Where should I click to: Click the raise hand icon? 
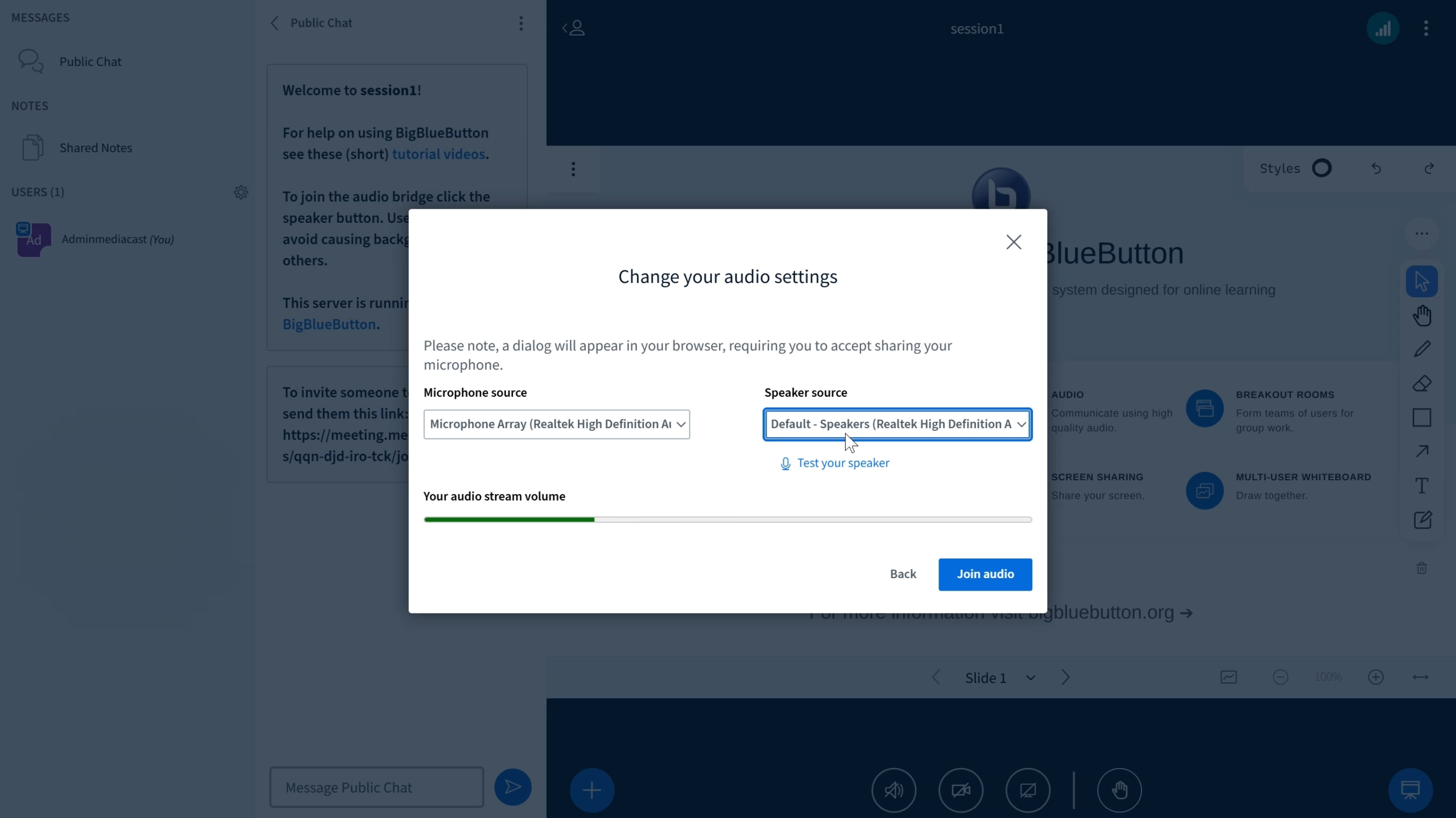point(1119,790)
